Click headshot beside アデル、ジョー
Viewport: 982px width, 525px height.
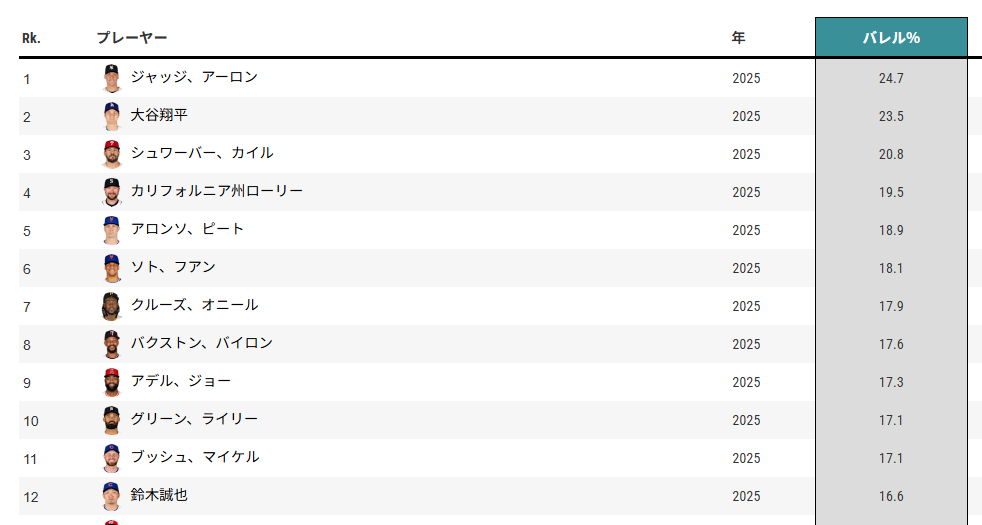point(111,382)
